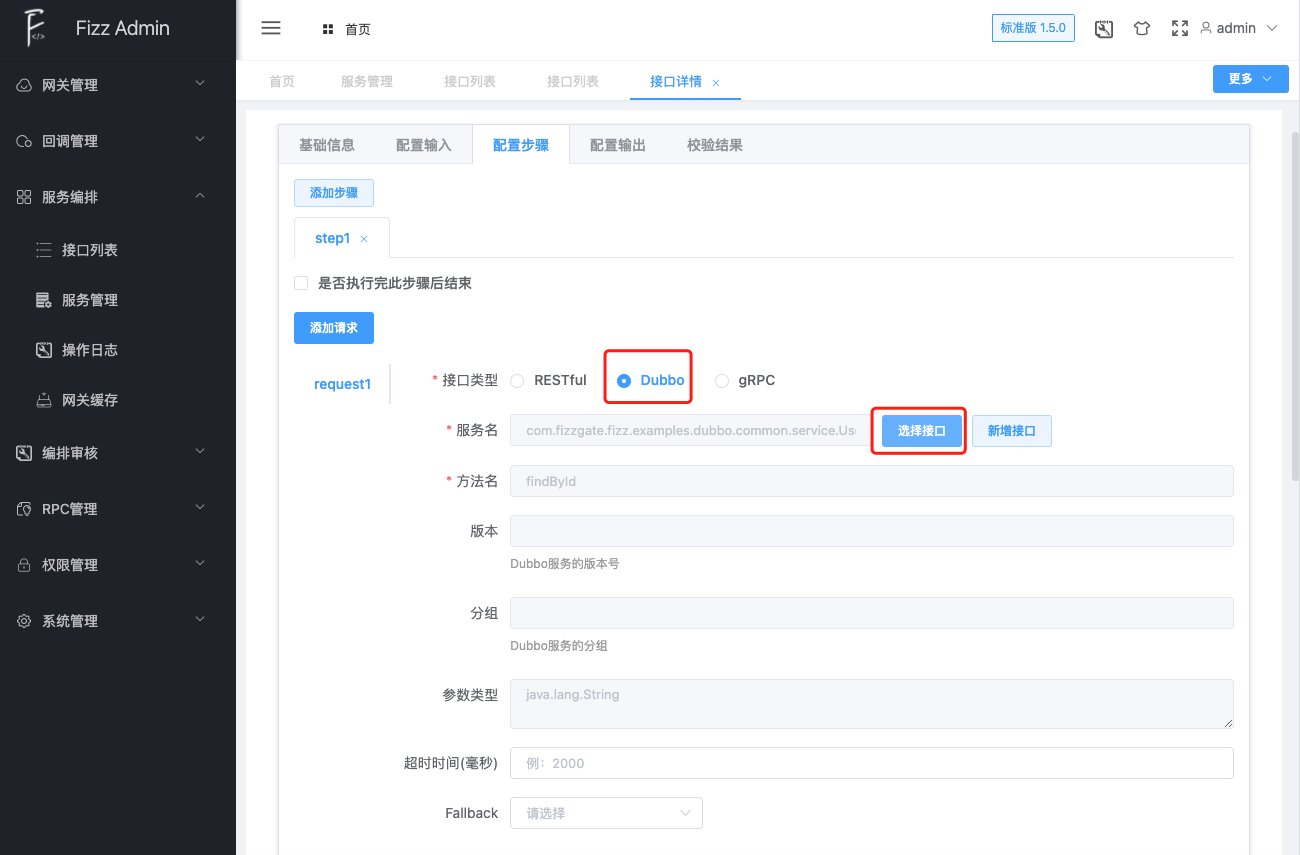Click the 超时时间 milliseconds input field

pos(870,762)
